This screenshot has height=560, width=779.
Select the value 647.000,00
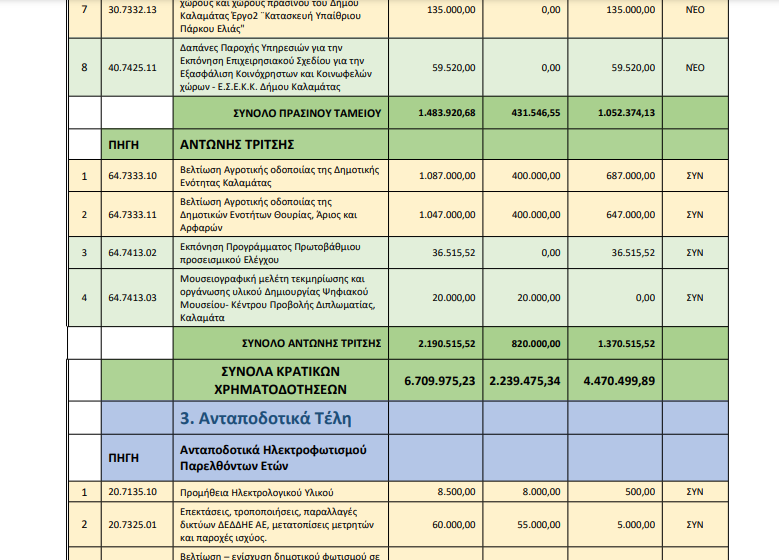(x=630, y=215)
